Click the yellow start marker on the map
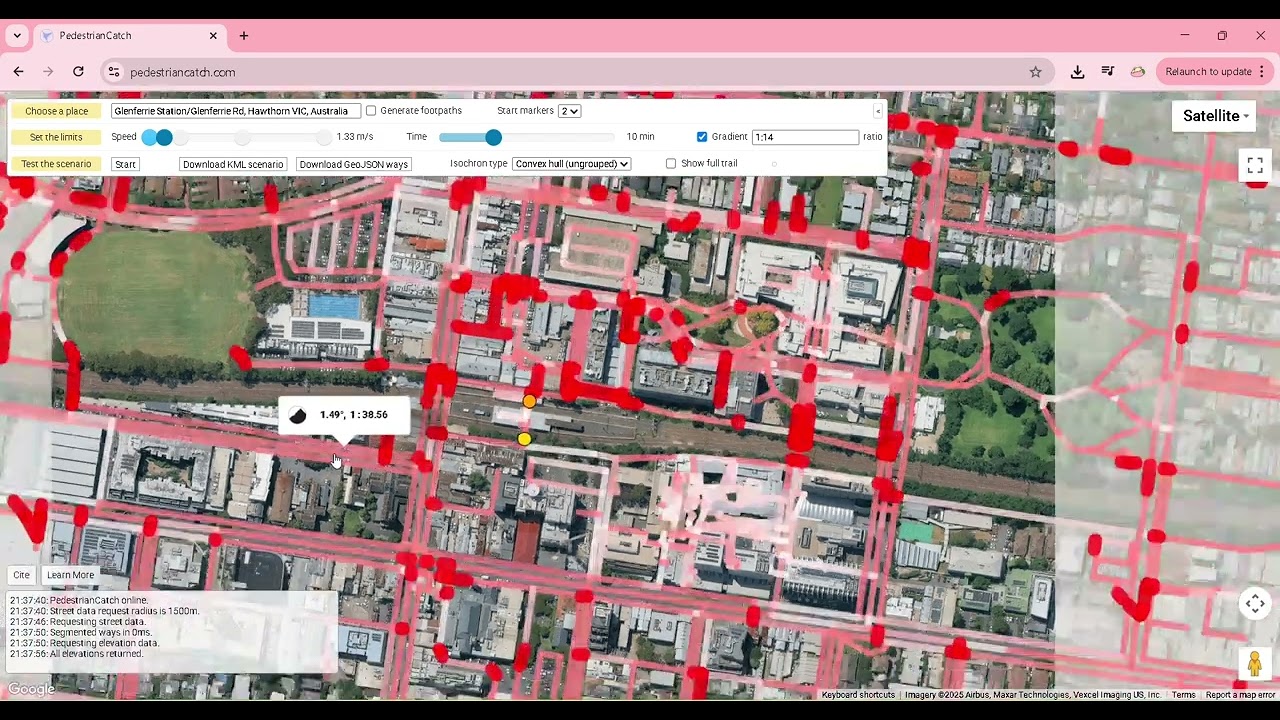Viewport: 1280px width, 720px height. point(524,439)
